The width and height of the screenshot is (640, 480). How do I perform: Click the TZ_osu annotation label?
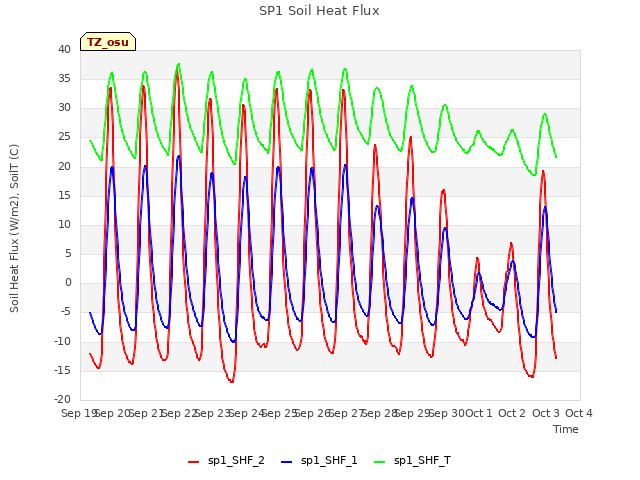click(108, 42)
